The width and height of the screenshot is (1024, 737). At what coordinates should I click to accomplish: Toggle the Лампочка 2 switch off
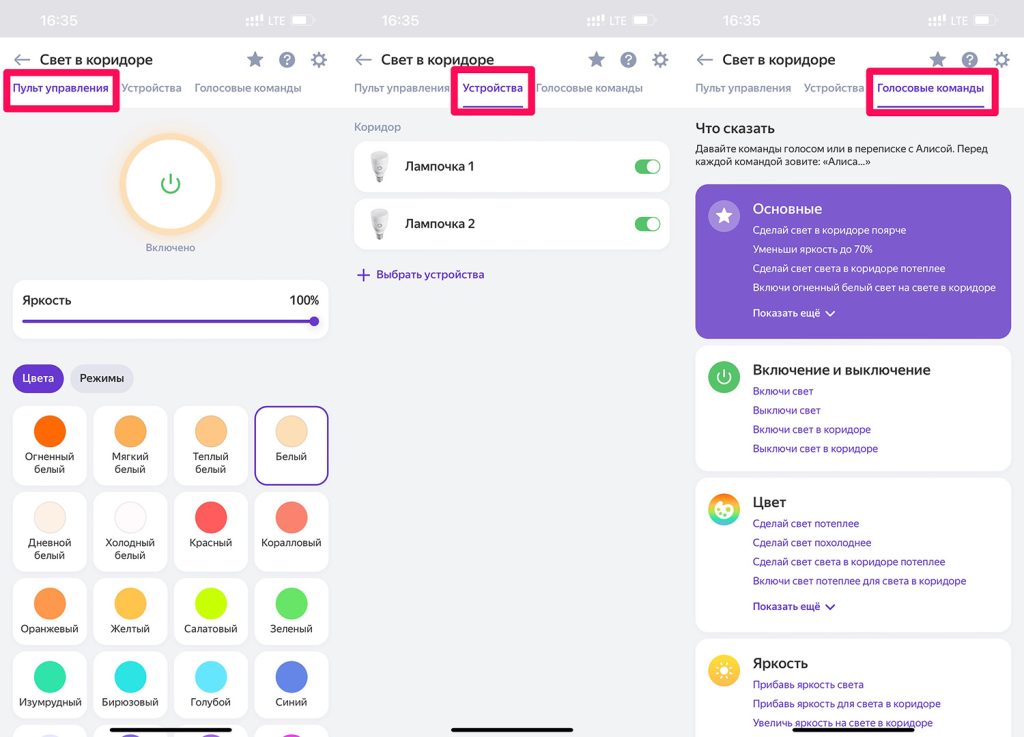pos(647,224)
